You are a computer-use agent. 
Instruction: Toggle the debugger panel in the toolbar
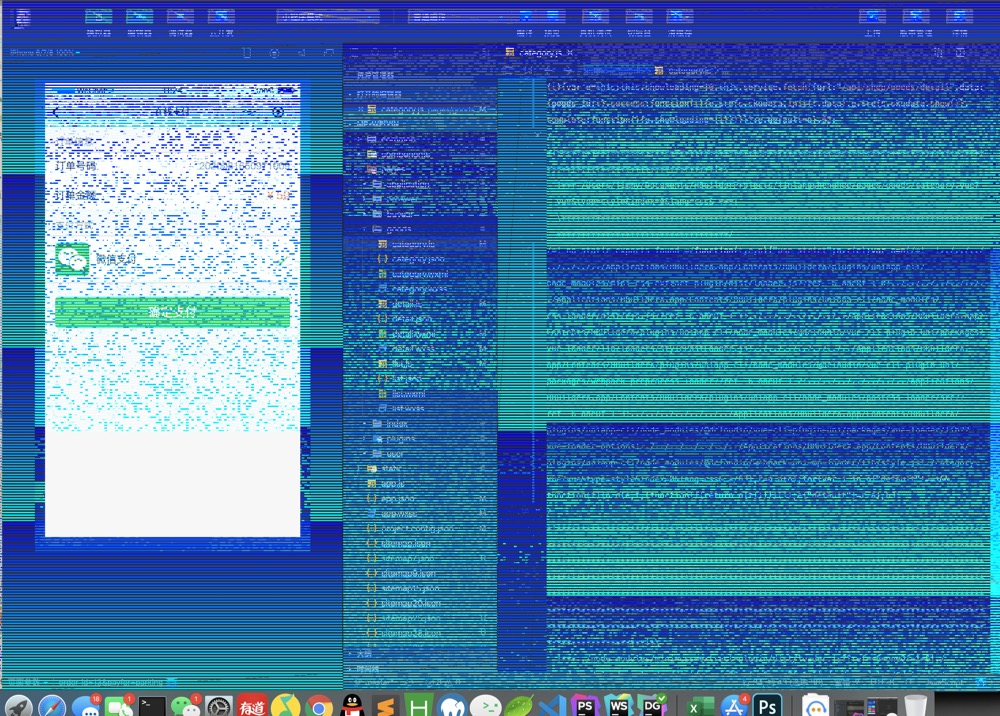pyautogui.click(x=180, y=17)
